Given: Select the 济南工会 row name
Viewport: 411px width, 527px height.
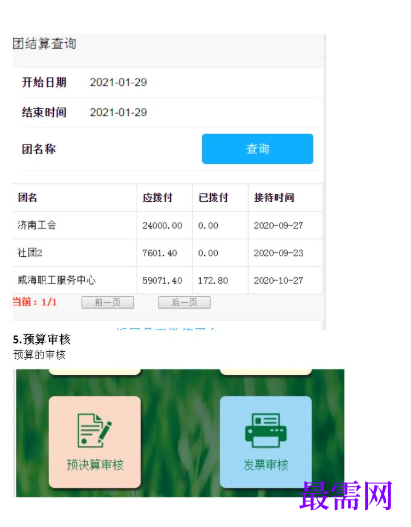Looking at the screenshot, I should click(37, 225).
